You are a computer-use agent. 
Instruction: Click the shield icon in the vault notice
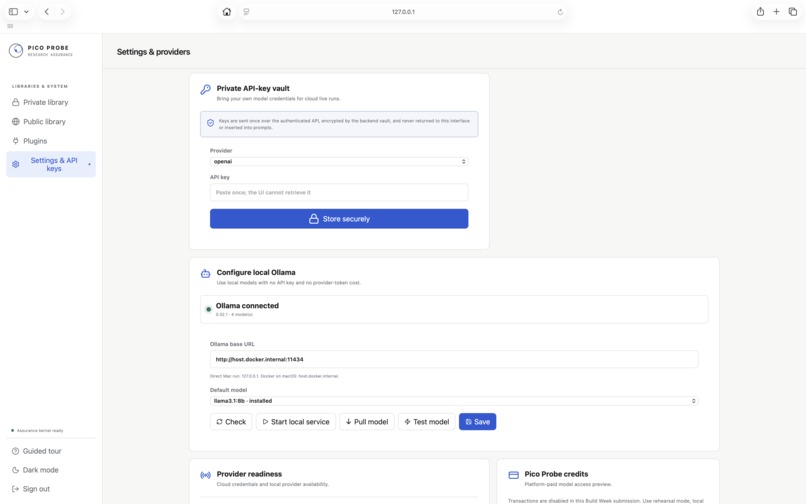coord(210,123)
